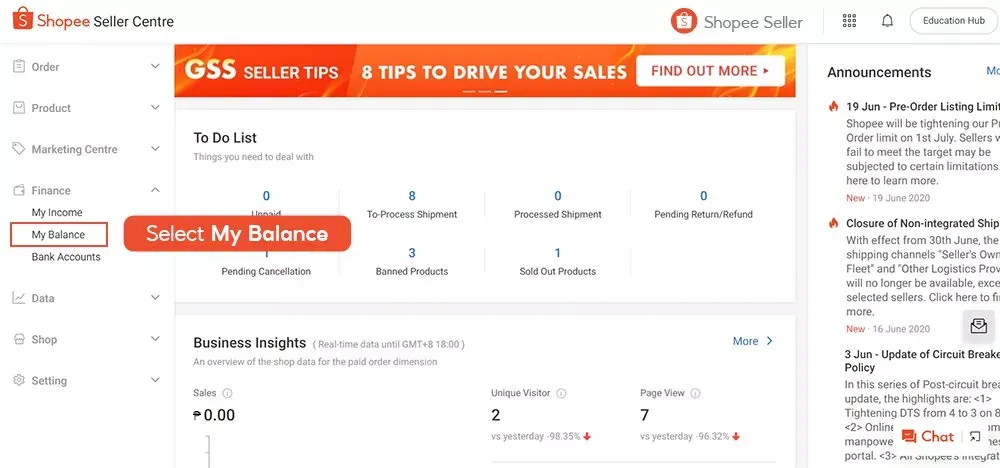Click the chat pop-out window icon

click(974, 437)
